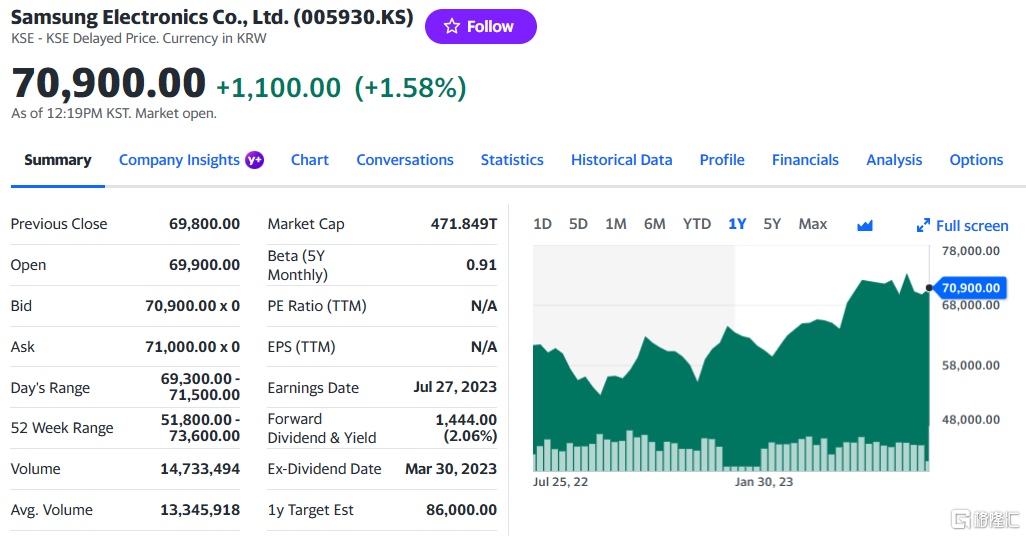Select the 1M chart range
Screen dimensions: 1026x536
click(x=616, y=224)
